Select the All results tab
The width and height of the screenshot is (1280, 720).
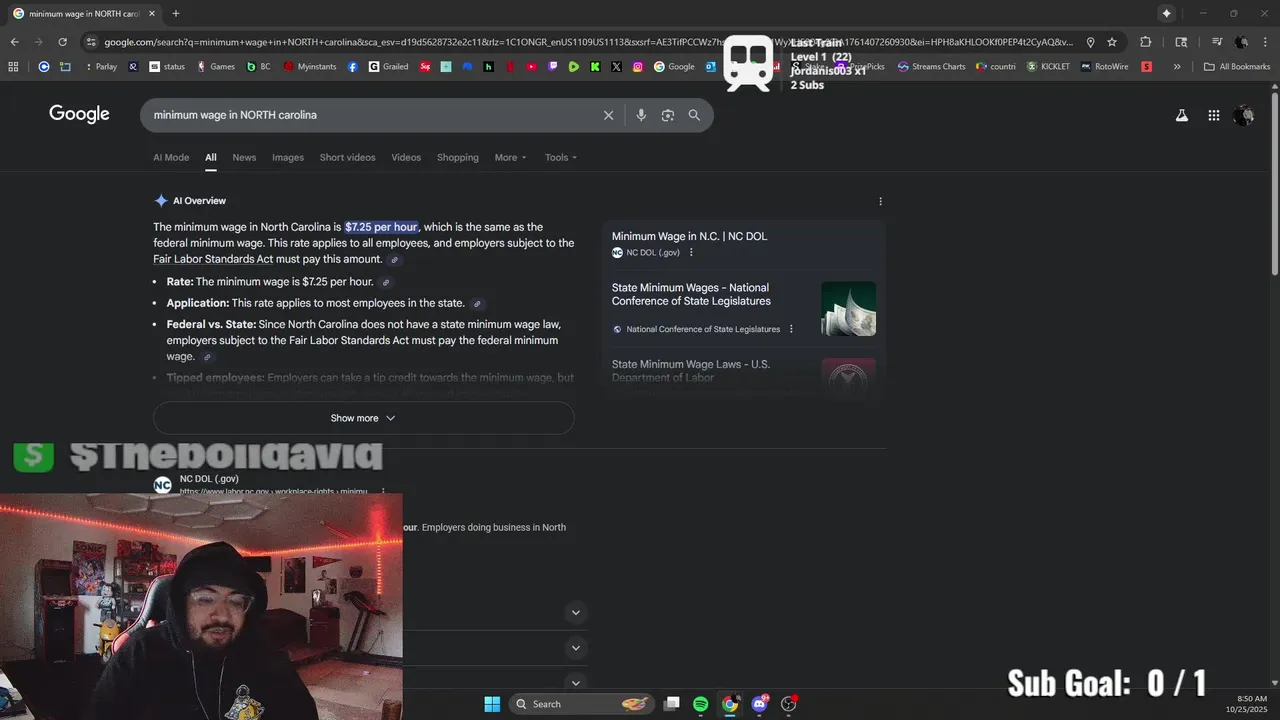211,158
